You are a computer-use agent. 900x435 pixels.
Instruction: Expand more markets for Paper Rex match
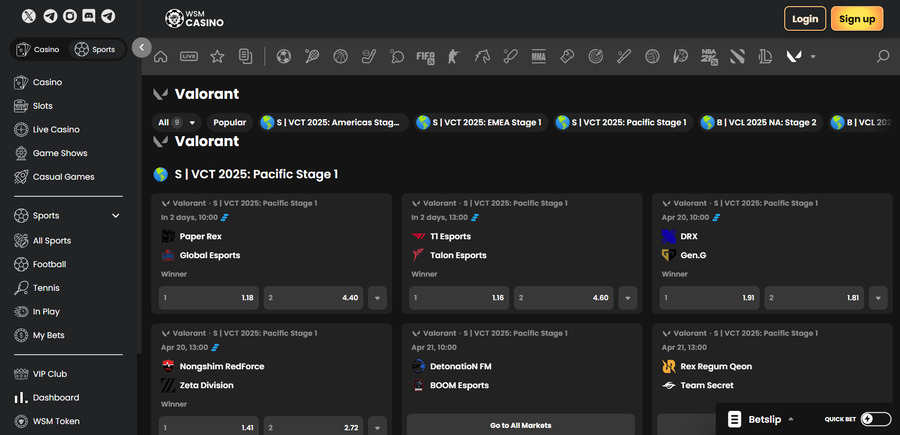377,298
